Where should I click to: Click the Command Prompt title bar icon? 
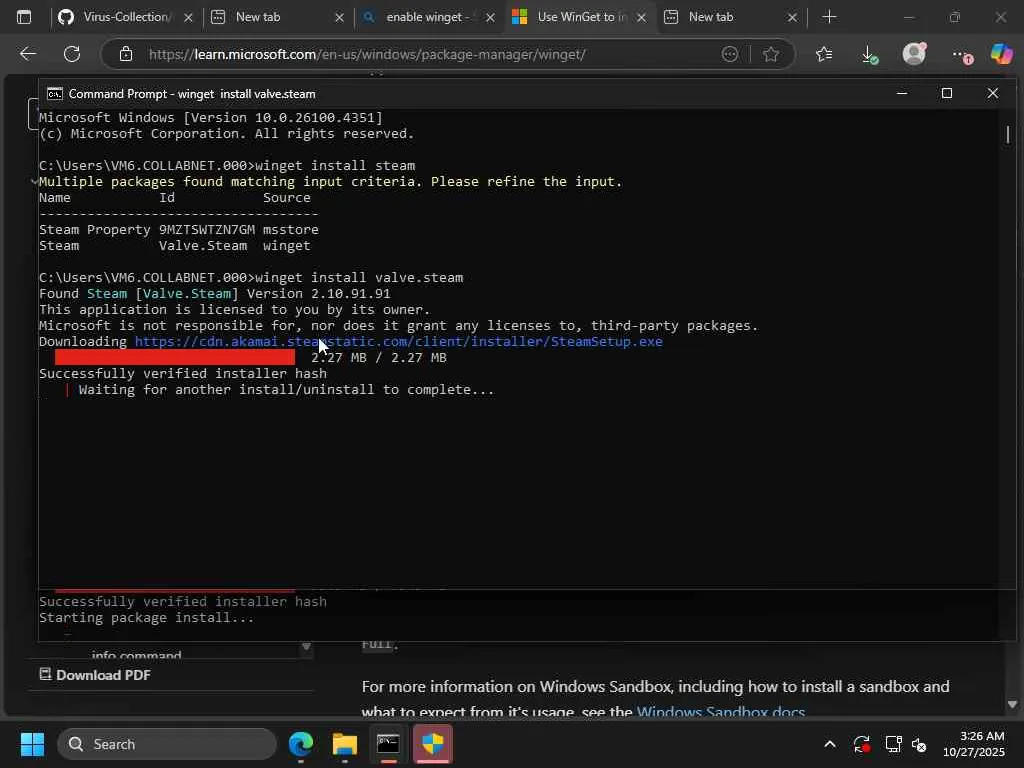click(x=55, y=94)
